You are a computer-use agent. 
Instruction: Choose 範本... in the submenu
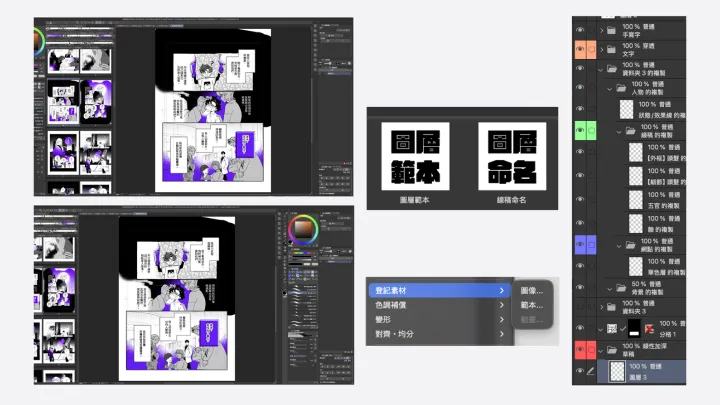pos(532,305)
